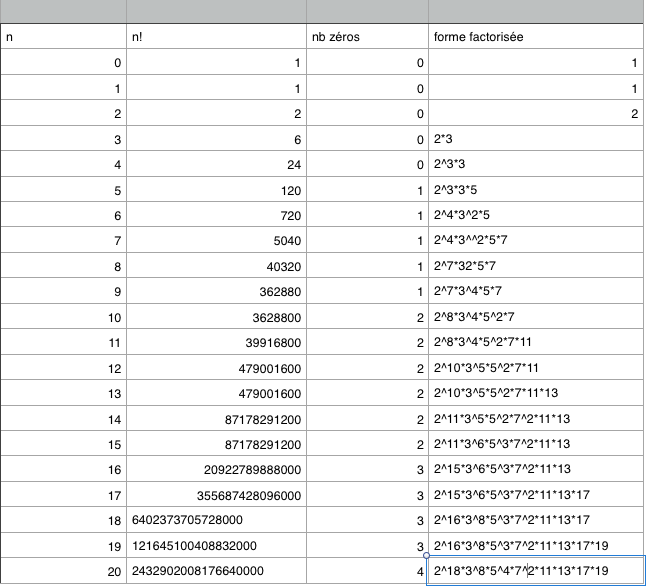The height and width of the screenshot is (587, 669).
Task: Click the zero count cell for n=20
Action: click(x=367, y=571)
